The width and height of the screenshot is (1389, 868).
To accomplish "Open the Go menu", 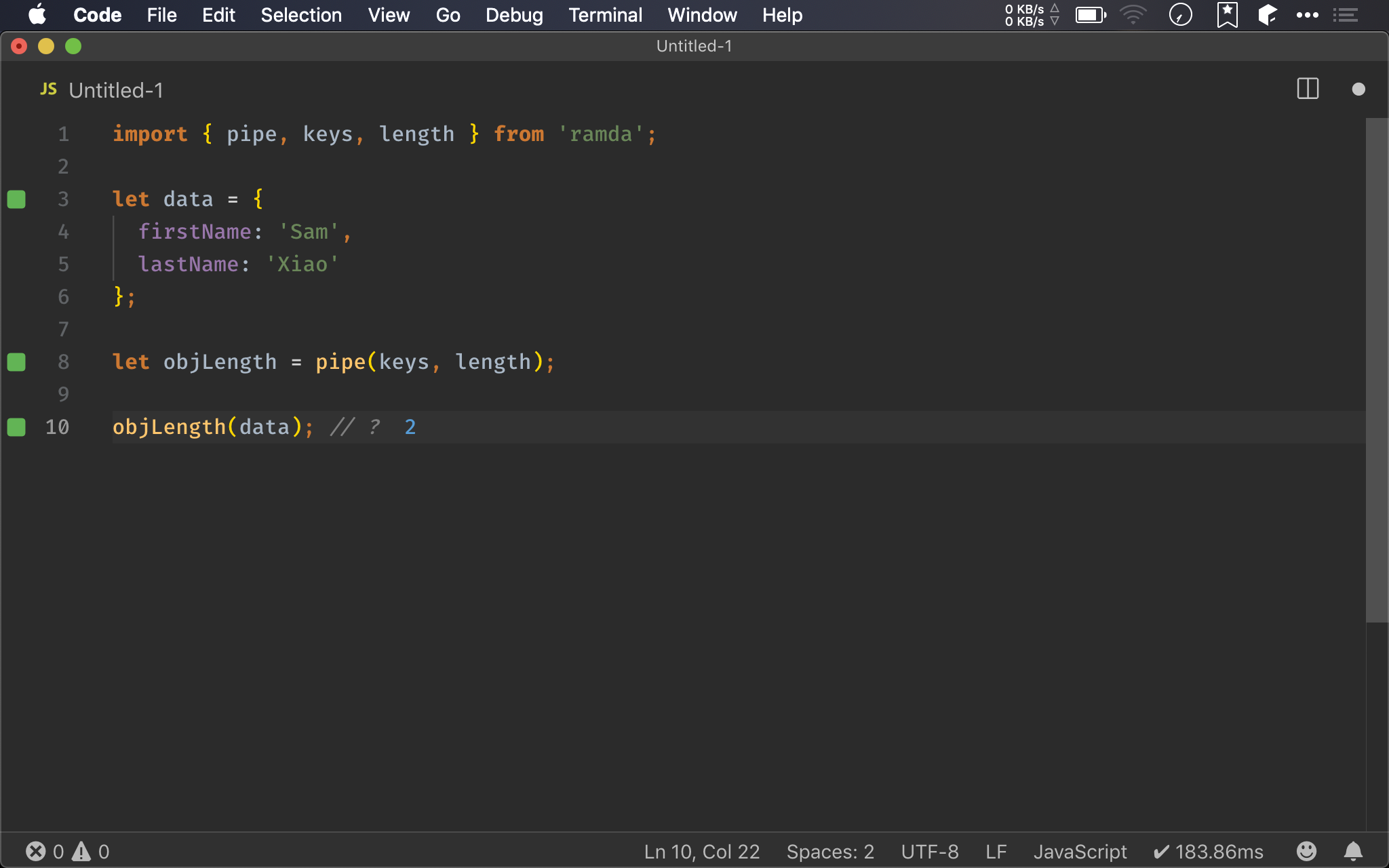I will pyautogui.click(x=448, y=15).
